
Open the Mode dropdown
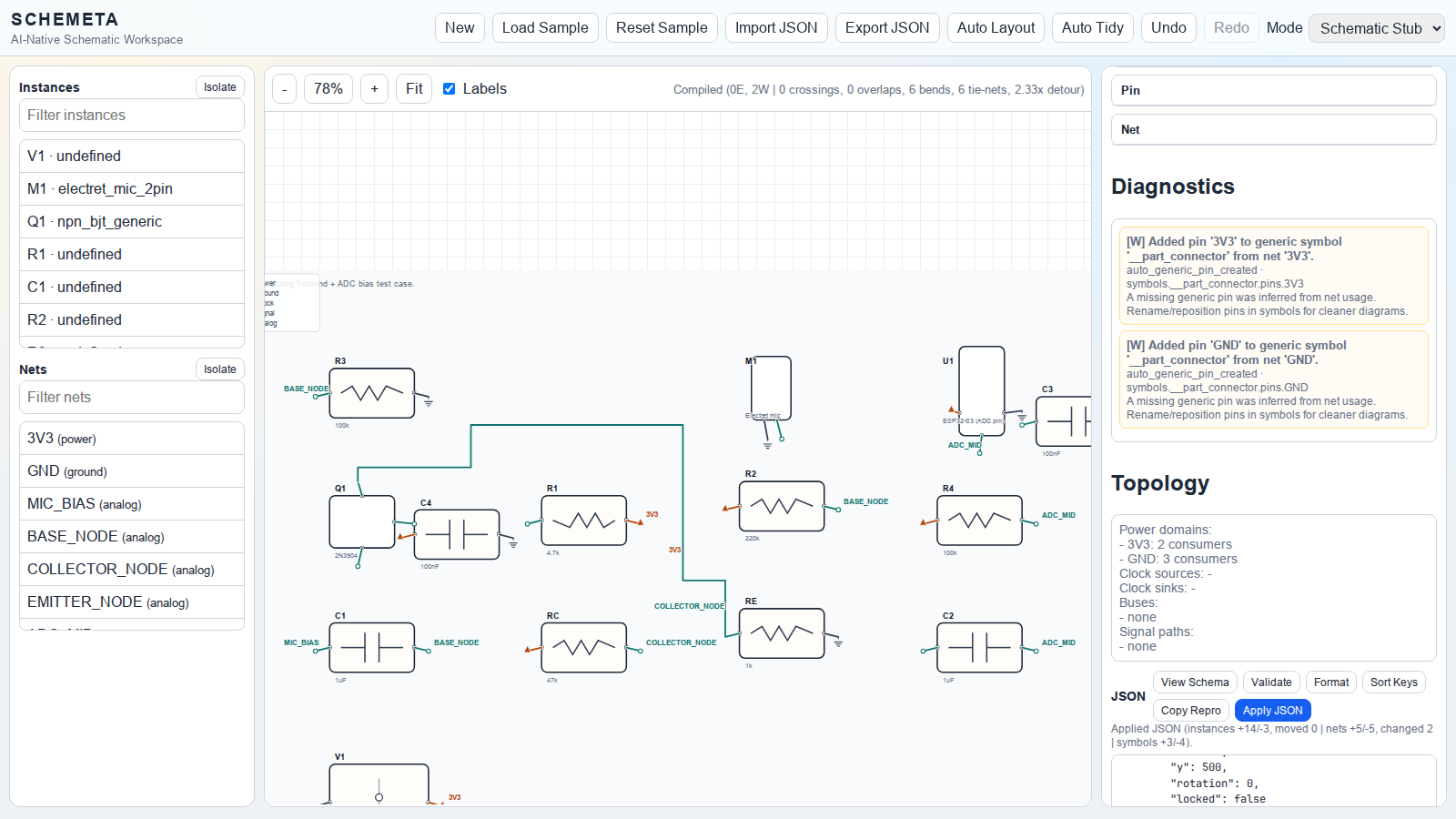pyautogui.click(x=1376, y=28)
